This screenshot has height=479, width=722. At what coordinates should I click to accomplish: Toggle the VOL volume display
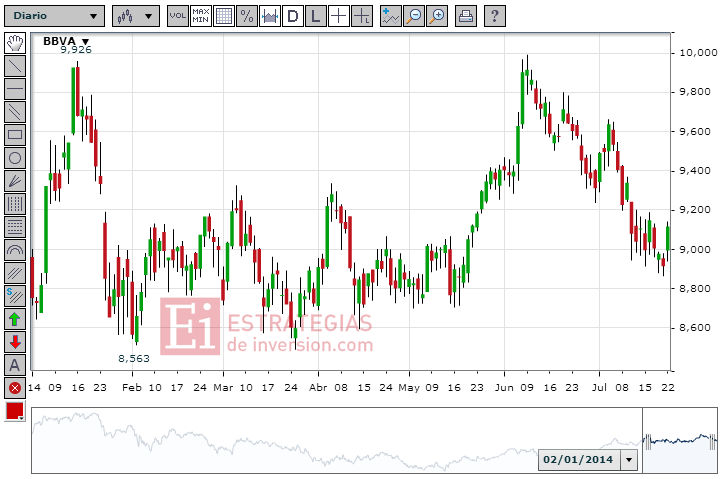point(177,16)
